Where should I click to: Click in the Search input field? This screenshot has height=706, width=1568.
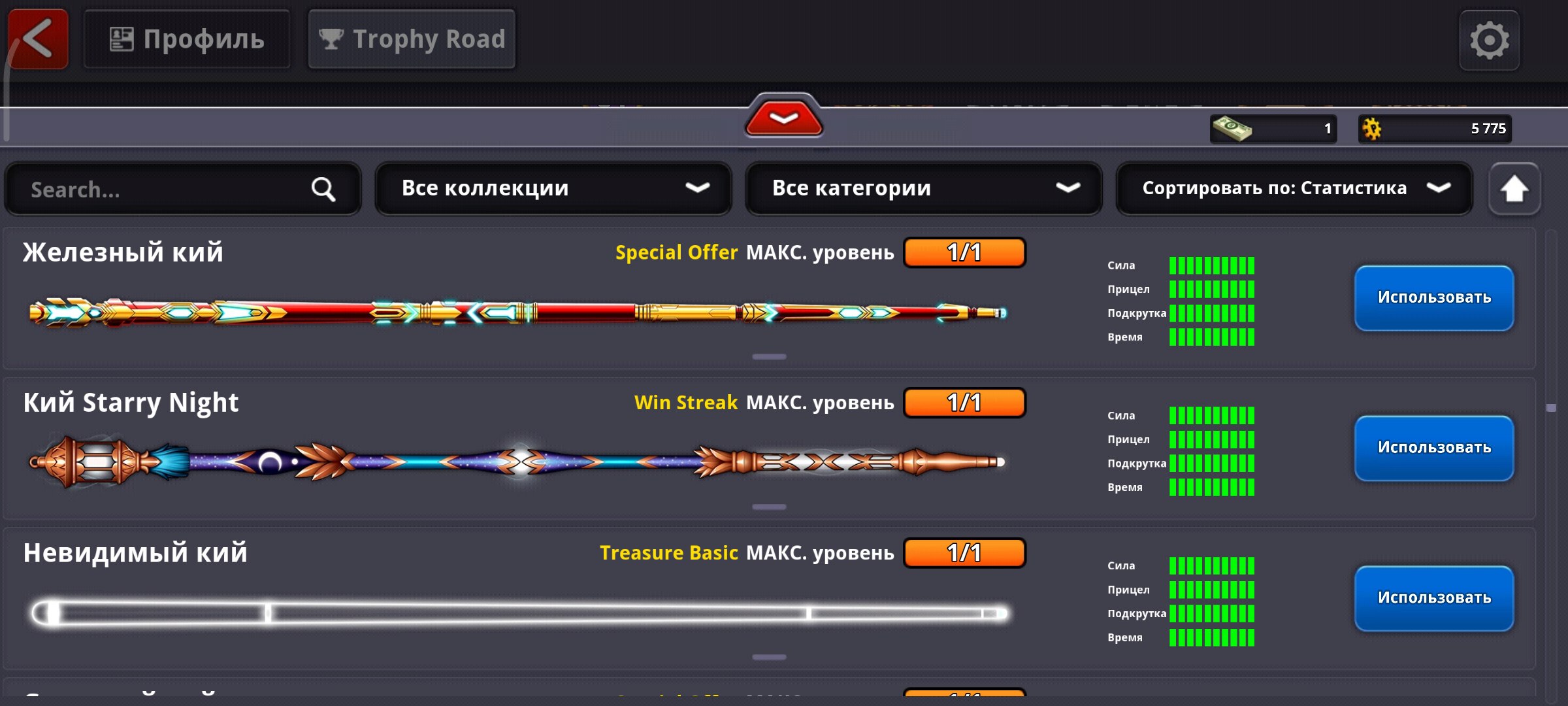pos(183,189)
